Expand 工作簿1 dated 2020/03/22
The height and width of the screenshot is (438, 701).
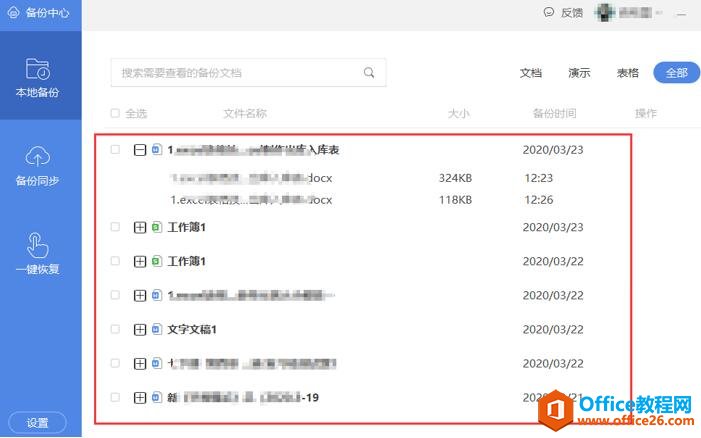[x=140, y=261]
